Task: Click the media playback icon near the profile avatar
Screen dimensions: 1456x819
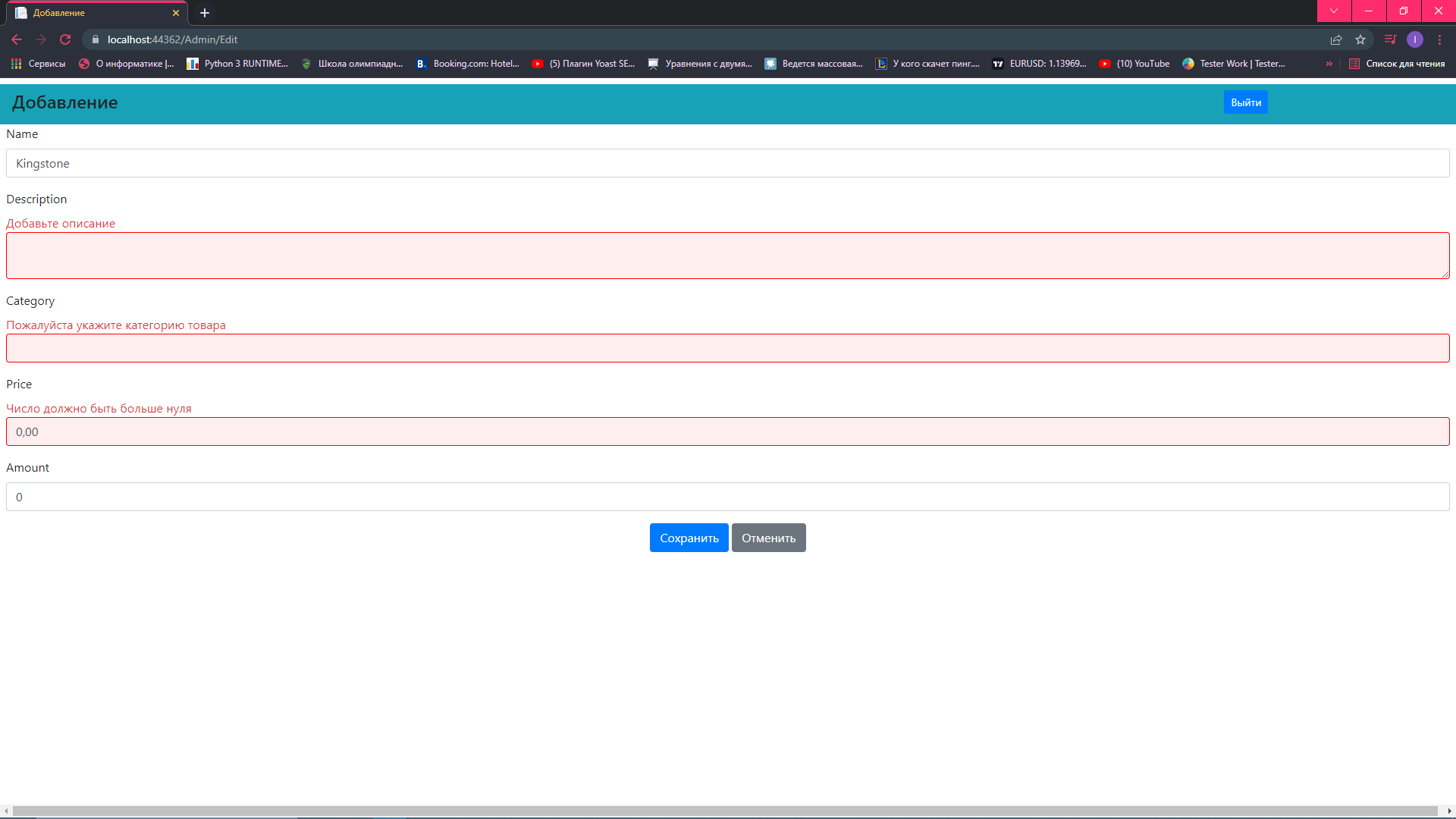Action: point(1391,39)
